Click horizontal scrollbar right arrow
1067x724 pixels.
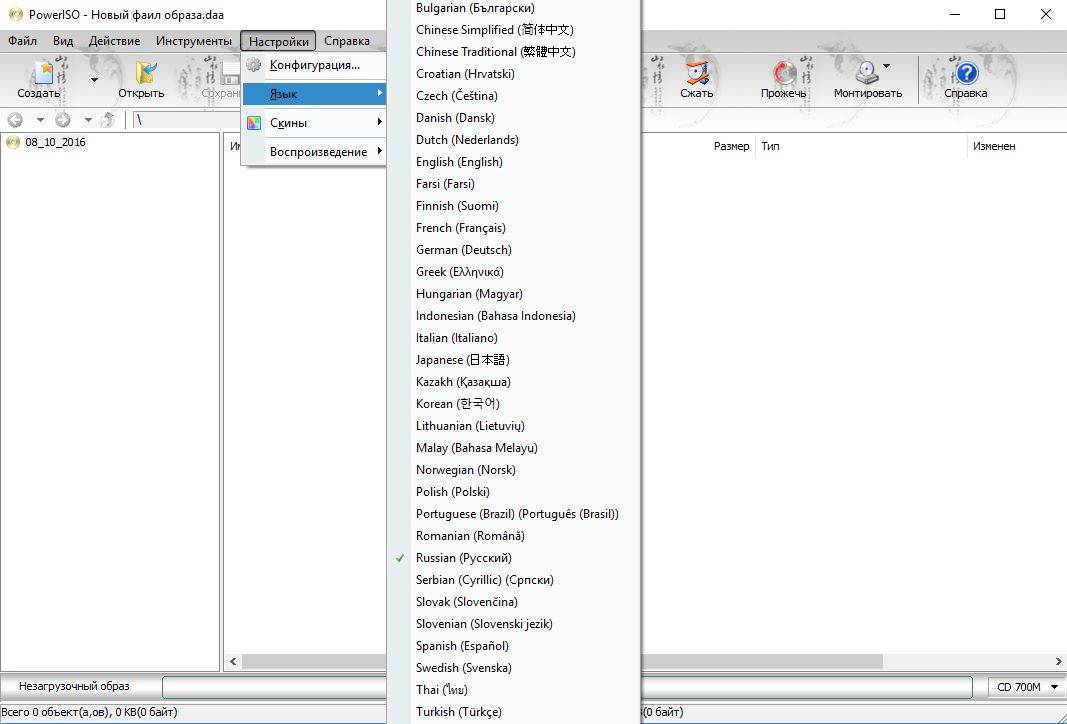[1058, 661]
